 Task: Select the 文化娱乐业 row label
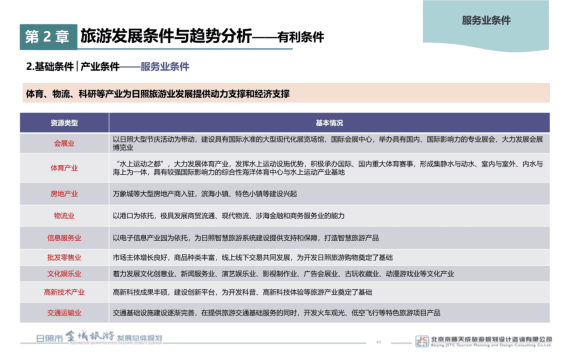click(x=64, y=274)
